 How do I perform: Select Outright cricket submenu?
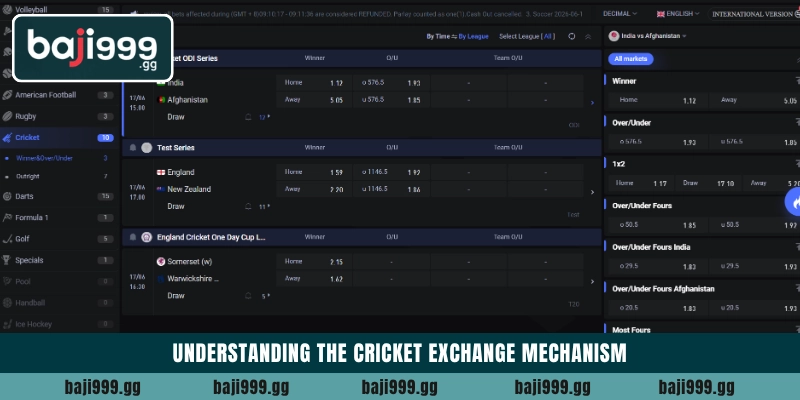(x=28, y=177)
